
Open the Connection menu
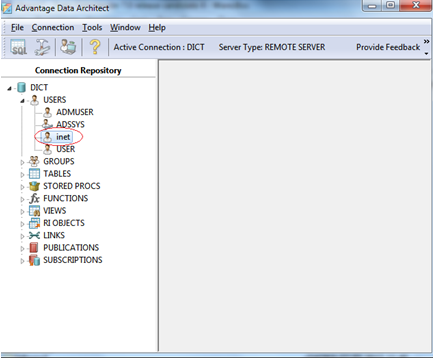click(x=53, y=27)
